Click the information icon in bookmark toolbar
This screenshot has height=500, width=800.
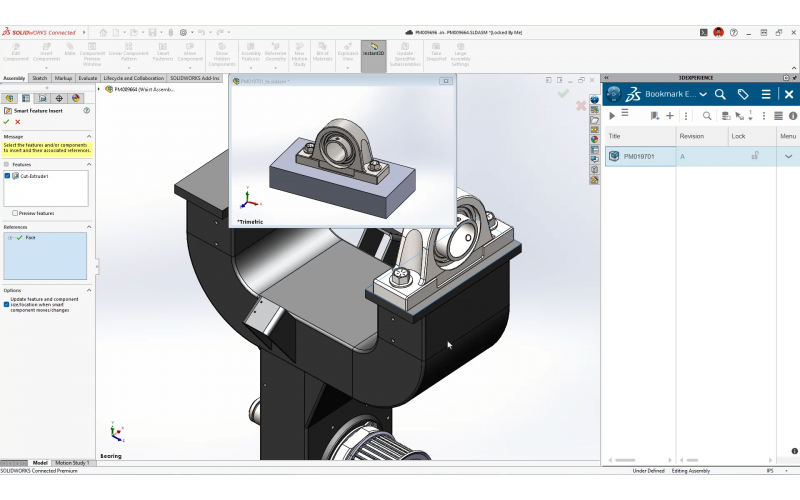coord(795,116)
